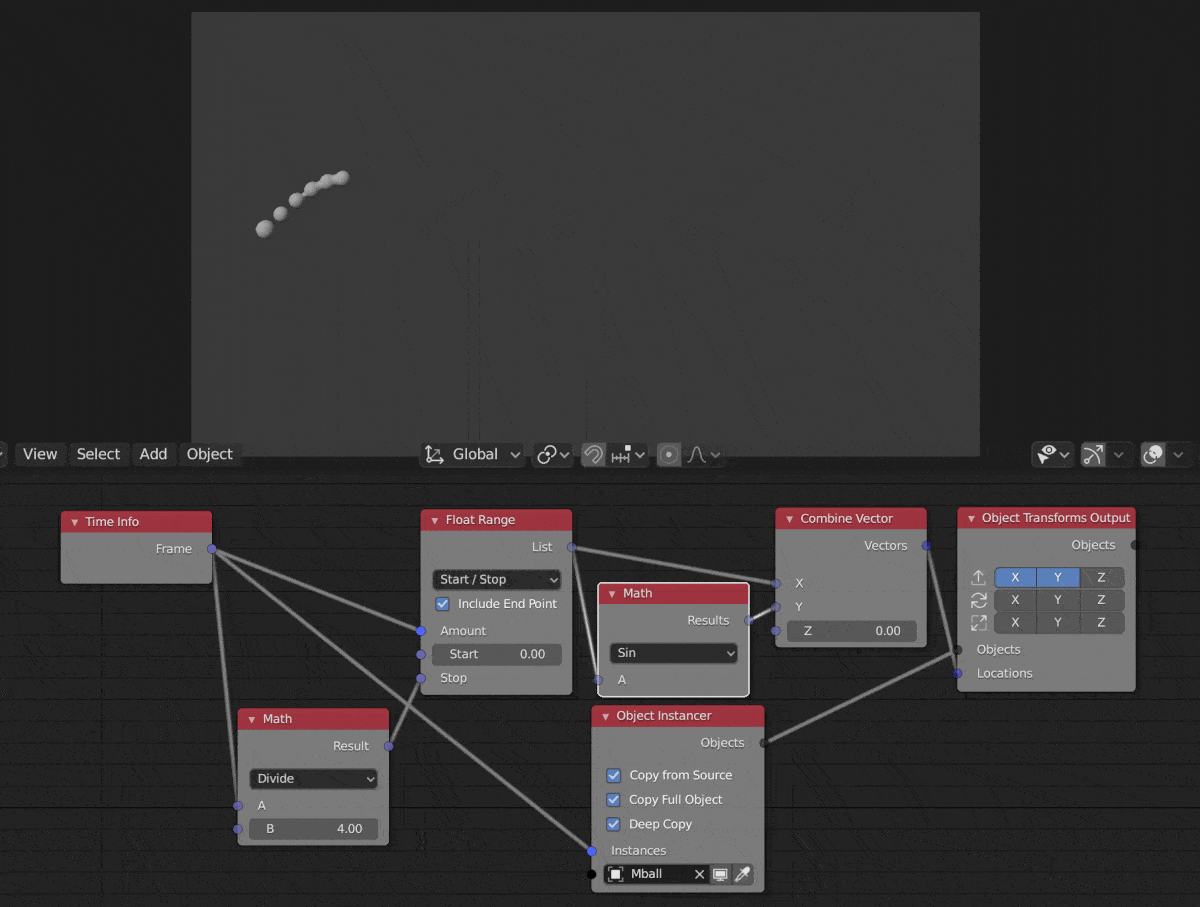Click the metaball chain in the viewport
This screenshot has width=1200, height=907.
coord(302,203)
